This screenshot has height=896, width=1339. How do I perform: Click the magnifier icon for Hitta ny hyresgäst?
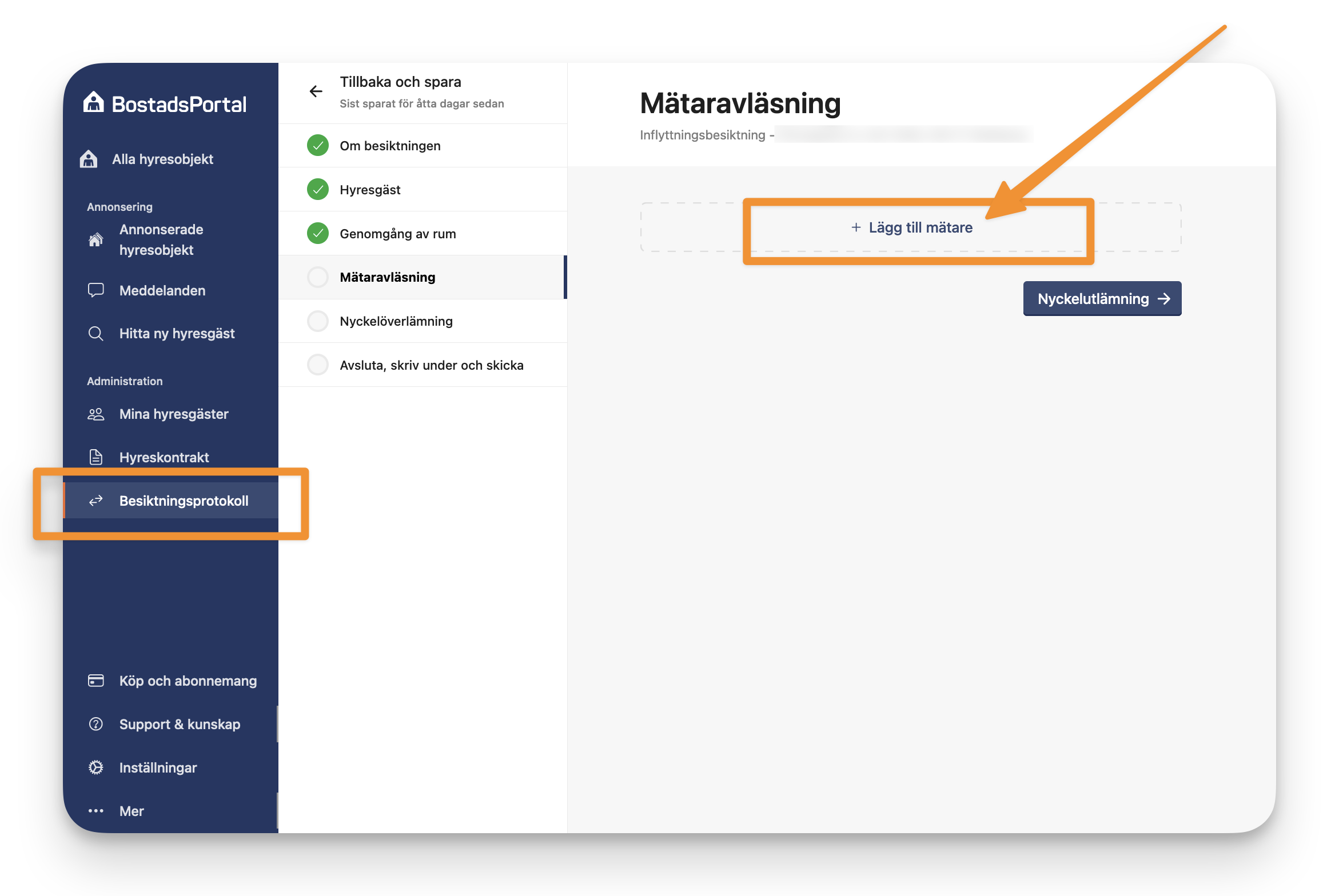click(x=95, y=333)
